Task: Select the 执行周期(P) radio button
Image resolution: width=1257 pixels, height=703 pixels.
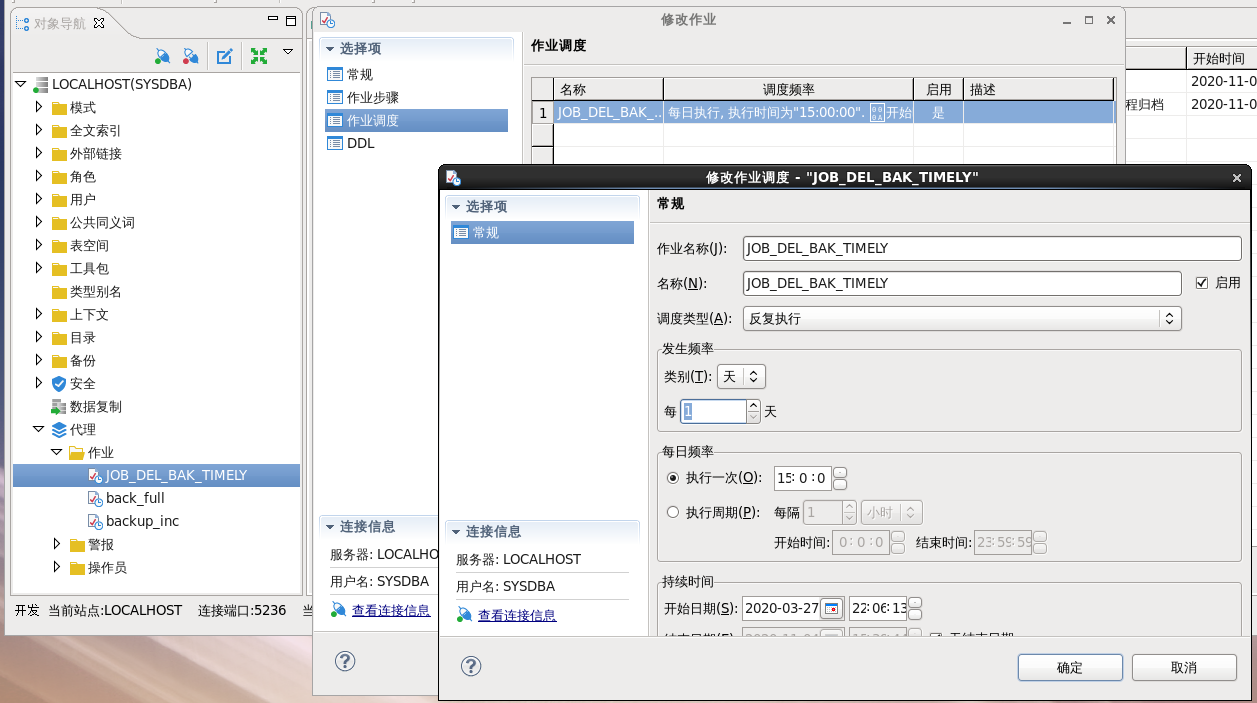Action: click(x=673, y=511)
